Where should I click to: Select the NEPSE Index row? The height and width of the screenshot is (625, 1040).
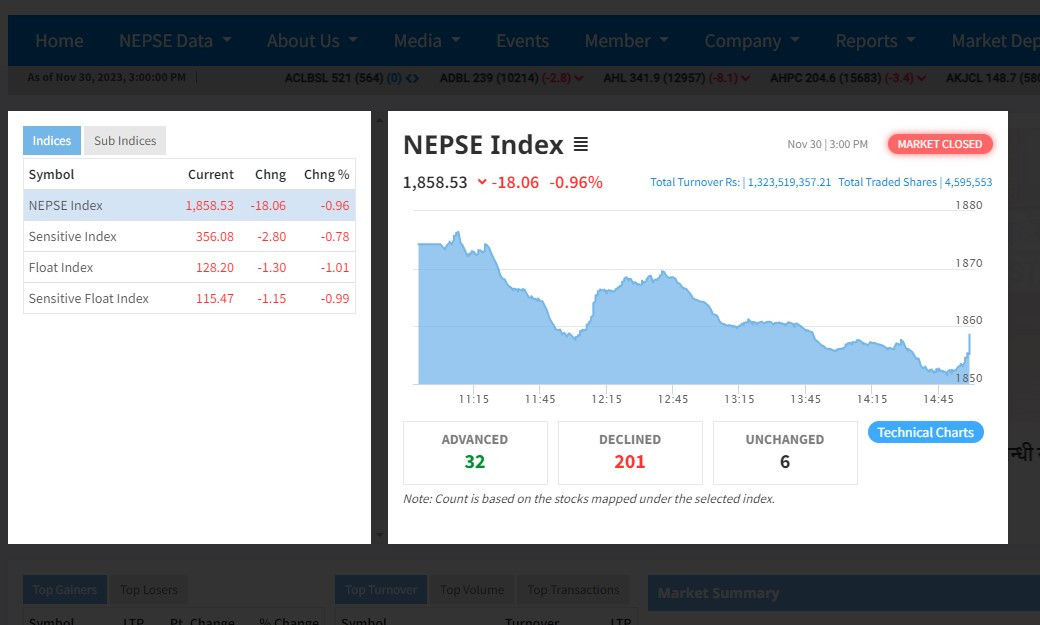[x=189, y=205]
